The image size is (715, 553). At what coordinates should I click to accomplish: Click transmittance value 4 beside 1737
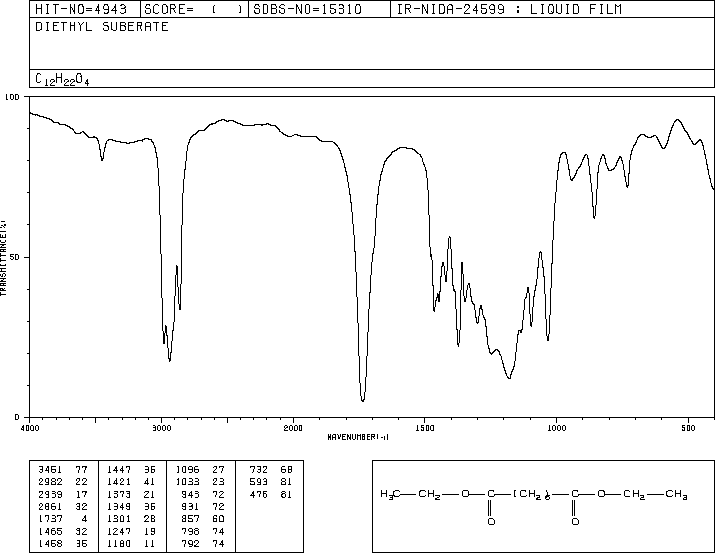(x=84, y=519)
